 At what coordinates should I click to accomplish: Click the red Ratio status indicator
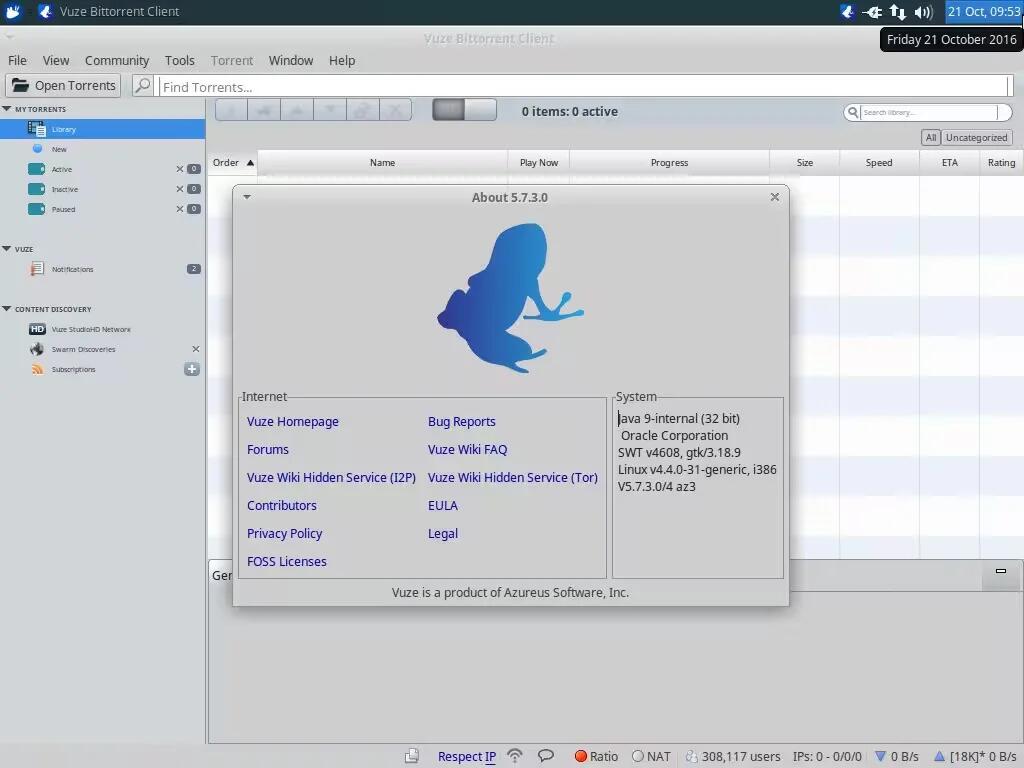(581, 756)
